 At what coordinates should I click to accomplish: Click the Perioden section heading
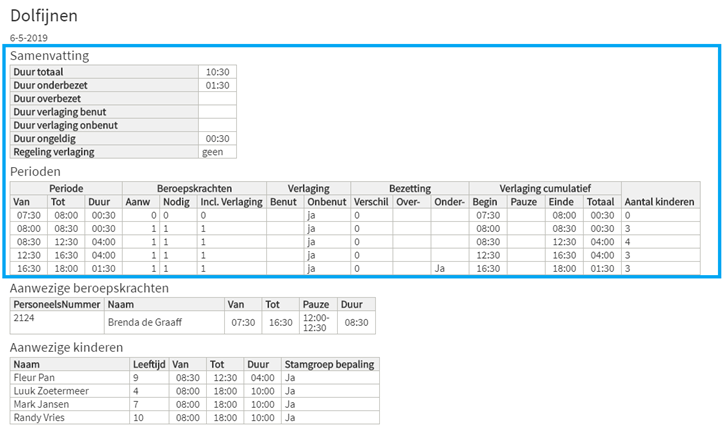pyautogui.click(x=35, y=171)
